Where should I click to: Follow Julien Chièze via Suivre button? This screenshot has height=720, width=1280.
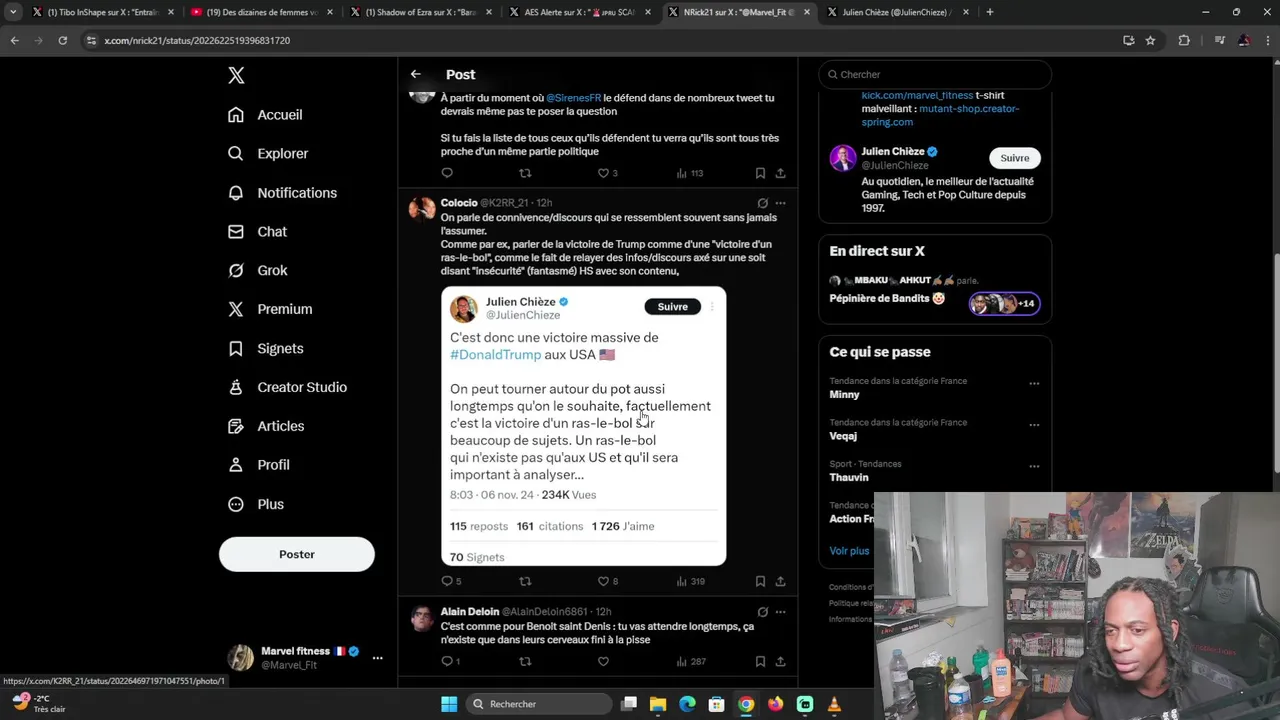tap(1014, 158)
